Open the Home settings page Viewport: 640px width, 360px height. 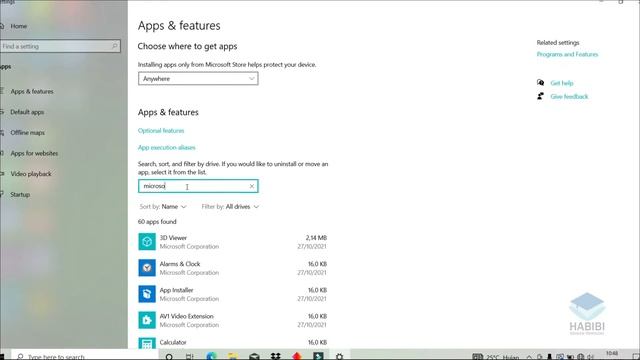tap(18, 26)
